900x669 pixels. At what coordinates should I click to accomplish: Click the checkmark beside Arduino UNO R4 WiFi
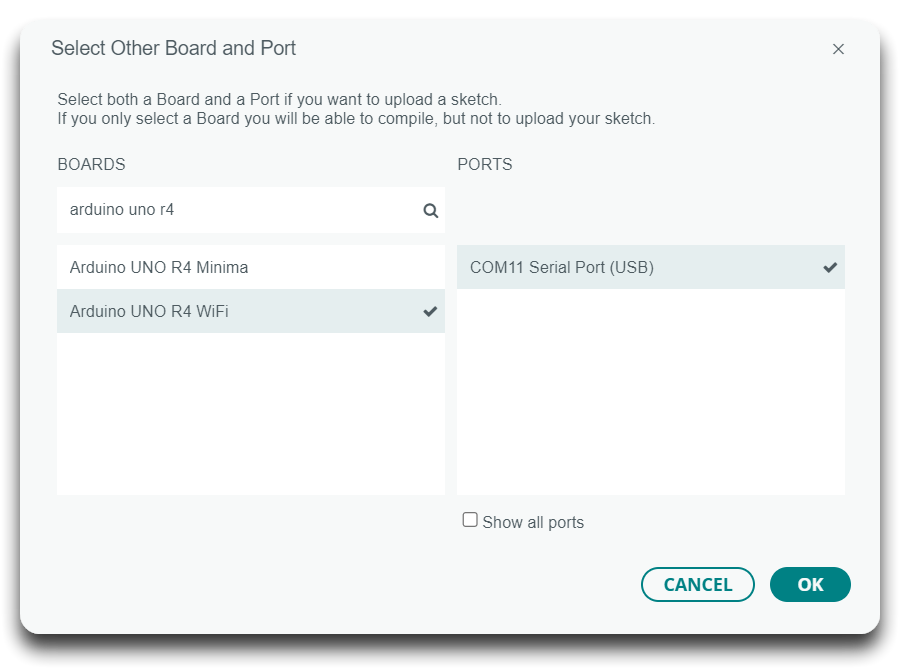pos(430,312)
